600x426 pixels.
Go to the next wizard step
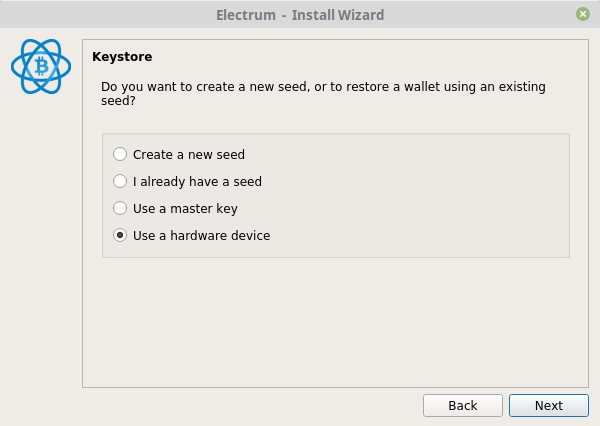[x=548, y=405]
